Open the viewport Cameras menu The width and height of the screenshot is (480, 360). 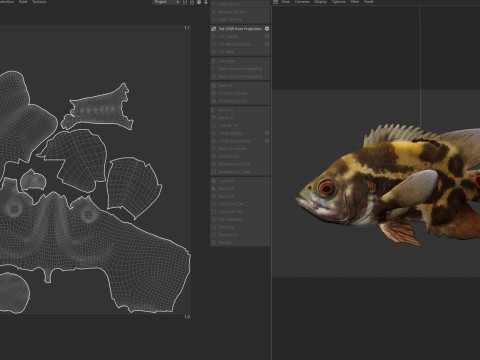click(x=302, y=2)
